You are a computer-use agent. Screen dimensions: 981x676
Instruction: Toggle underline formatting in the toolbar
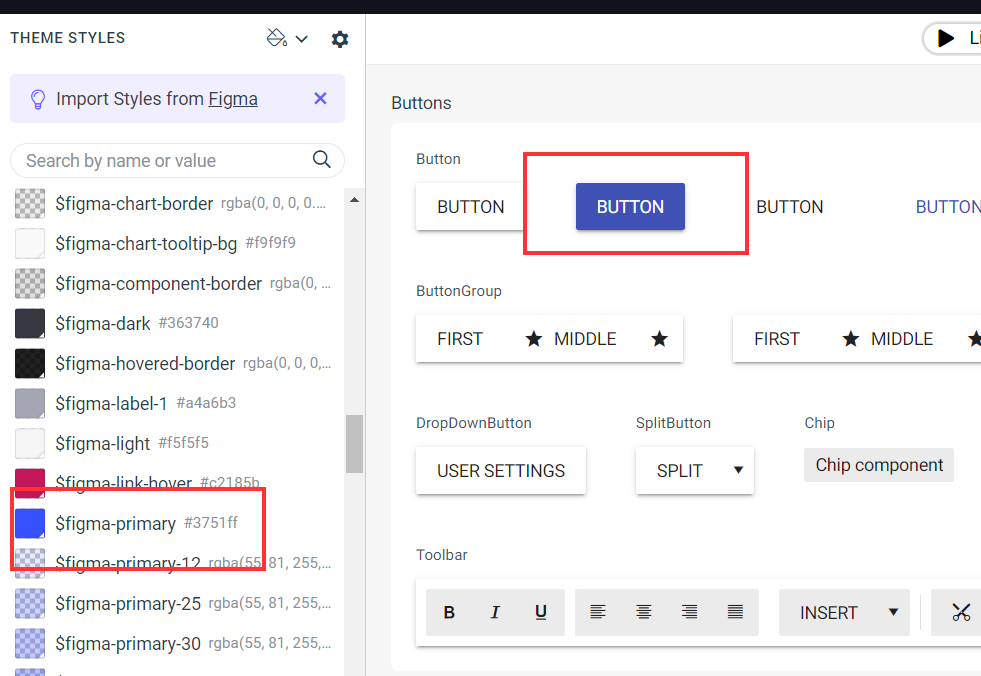[541, 613]
